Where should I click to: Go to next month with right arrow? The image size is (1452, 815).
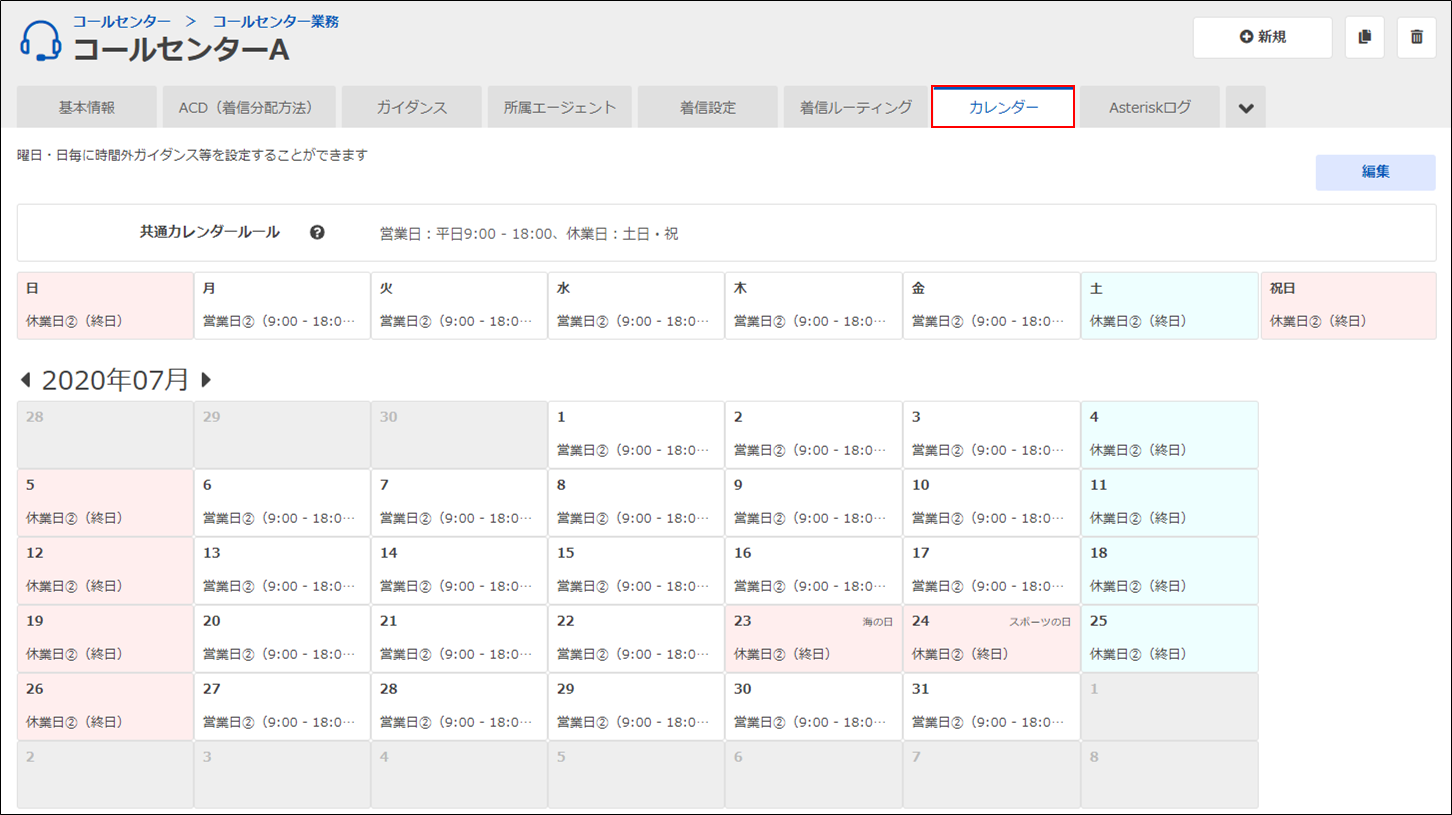tap(206, 380)
